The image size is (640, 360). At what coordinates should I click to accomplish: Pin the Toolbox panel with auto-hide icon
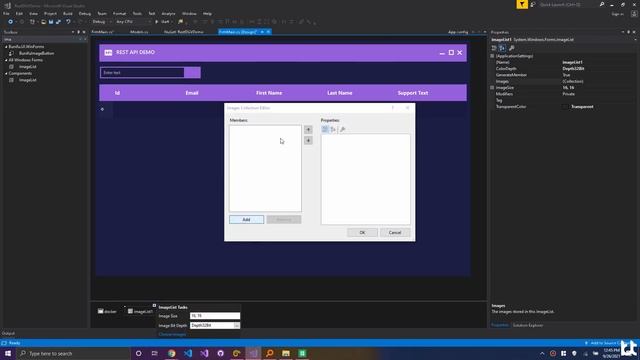coord(78,32)
